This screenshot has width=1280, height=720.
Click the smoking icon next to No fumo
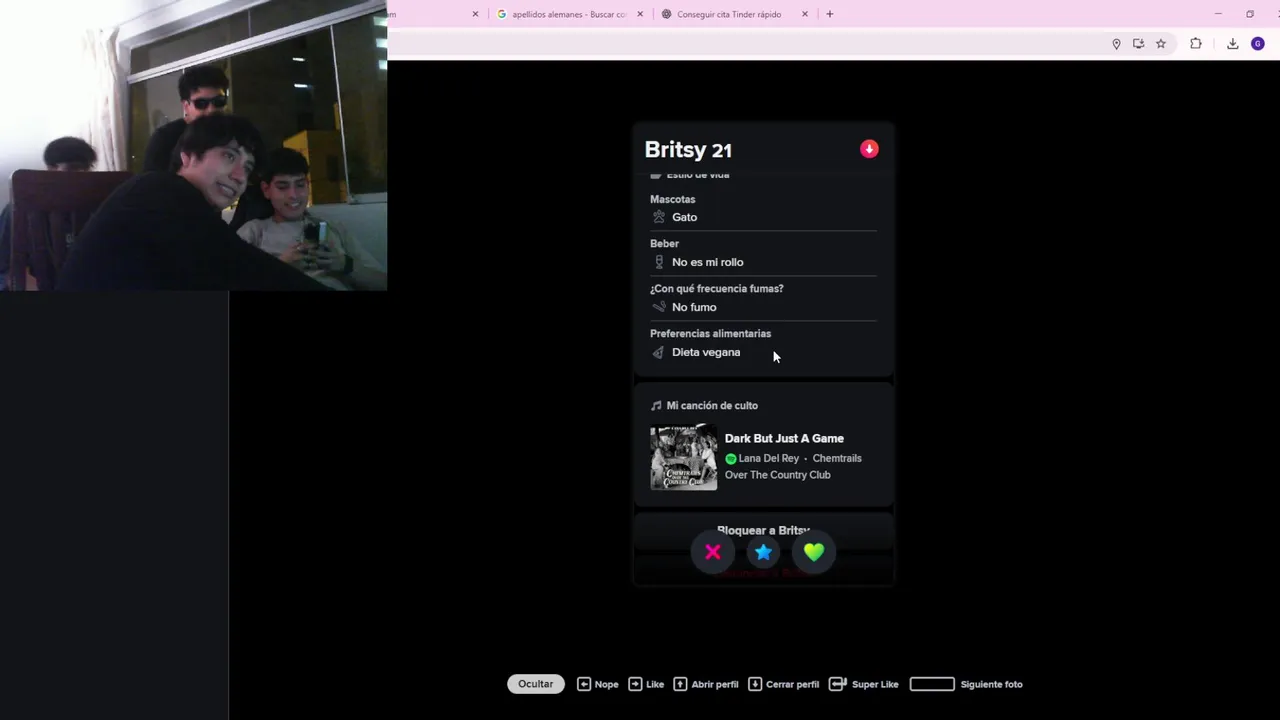point(658,307)
